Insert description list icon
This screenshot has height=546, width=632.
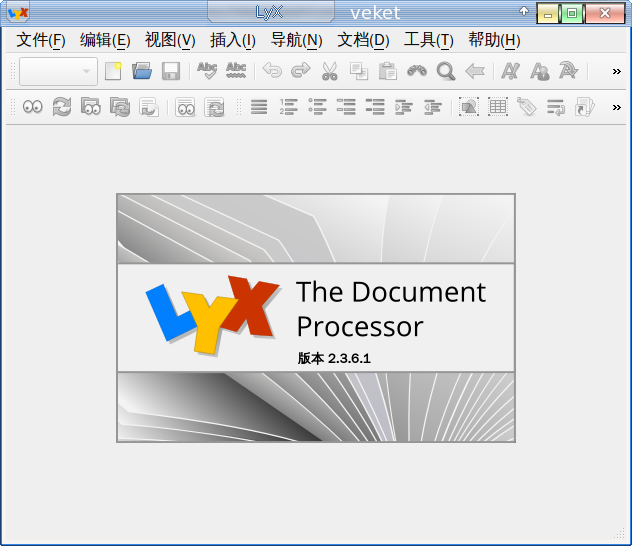pyautogui.click(x=375, y=107)
